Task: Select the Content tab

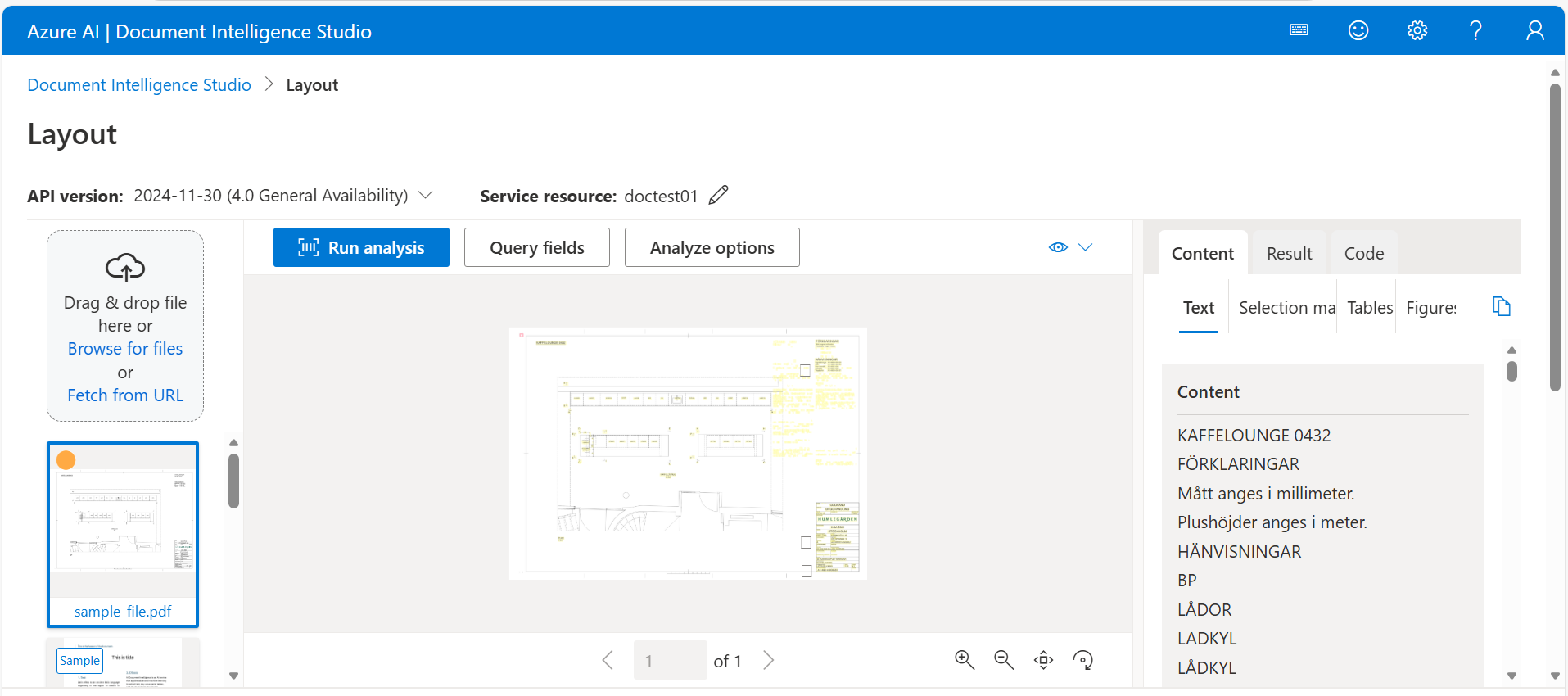Action: pos(1203,254)
